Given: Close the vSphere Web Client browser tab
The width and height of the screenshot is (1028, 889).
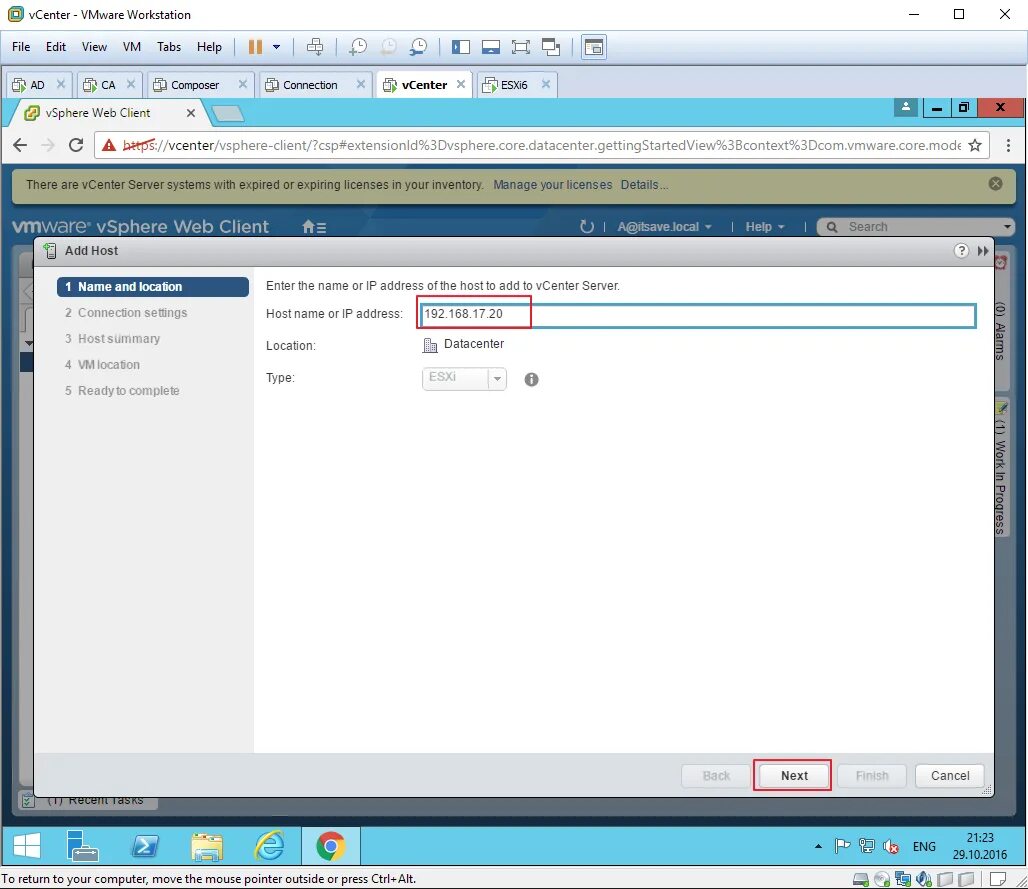Looking at the screenshot, I should tap(191, 113).
